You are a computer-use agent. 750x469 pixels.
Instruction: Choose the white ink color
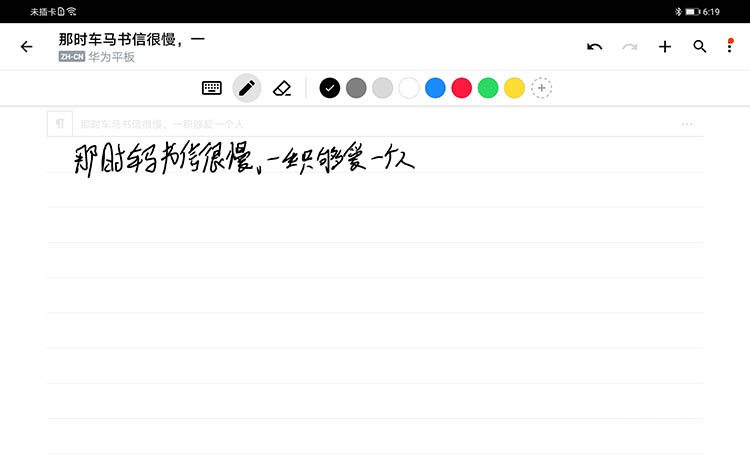pyautogui.click(x=409, y=88)
